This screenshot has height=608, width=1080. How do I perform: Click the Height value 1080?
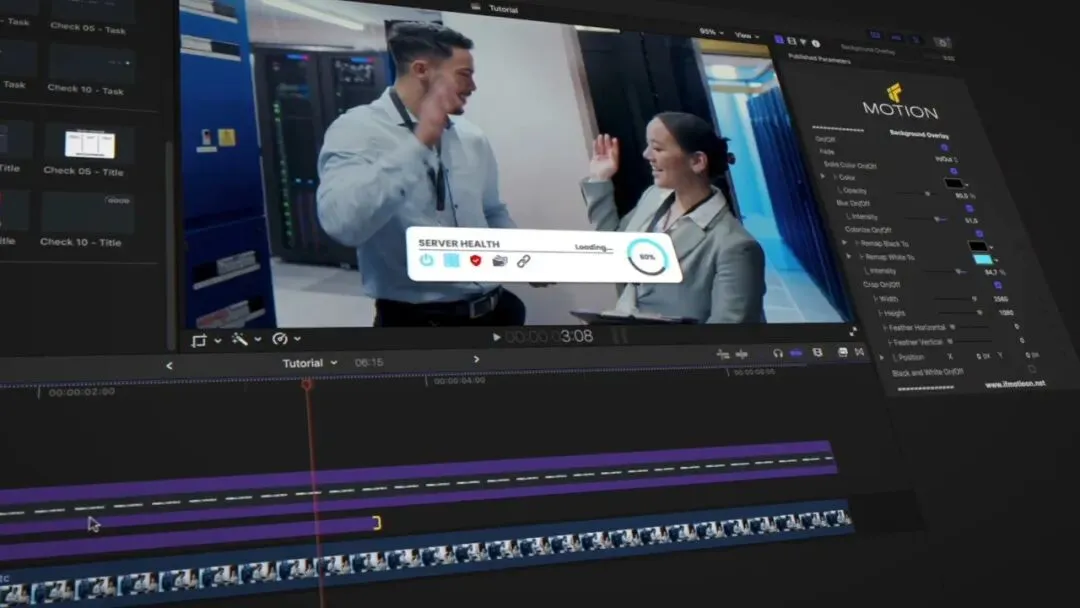pyautogui.click(x=1006, y=313)
